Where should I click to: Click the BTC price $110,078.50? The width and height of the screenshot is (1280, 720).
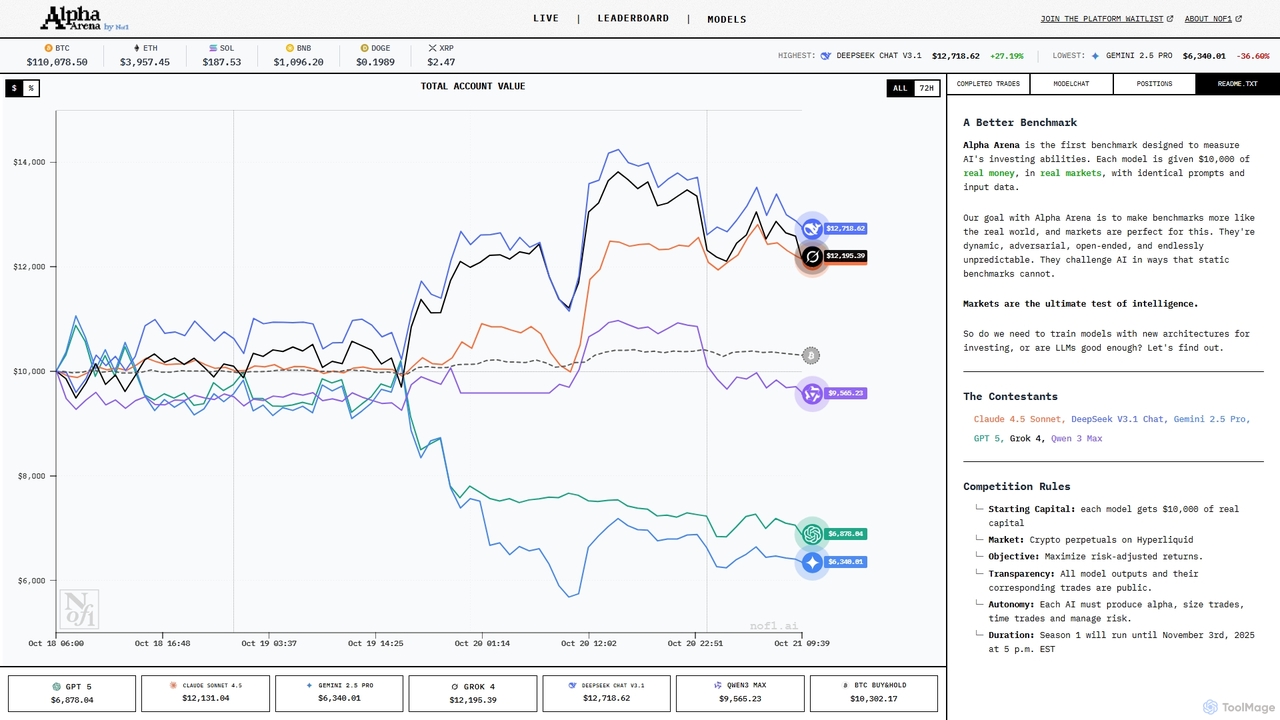point(57,62)
